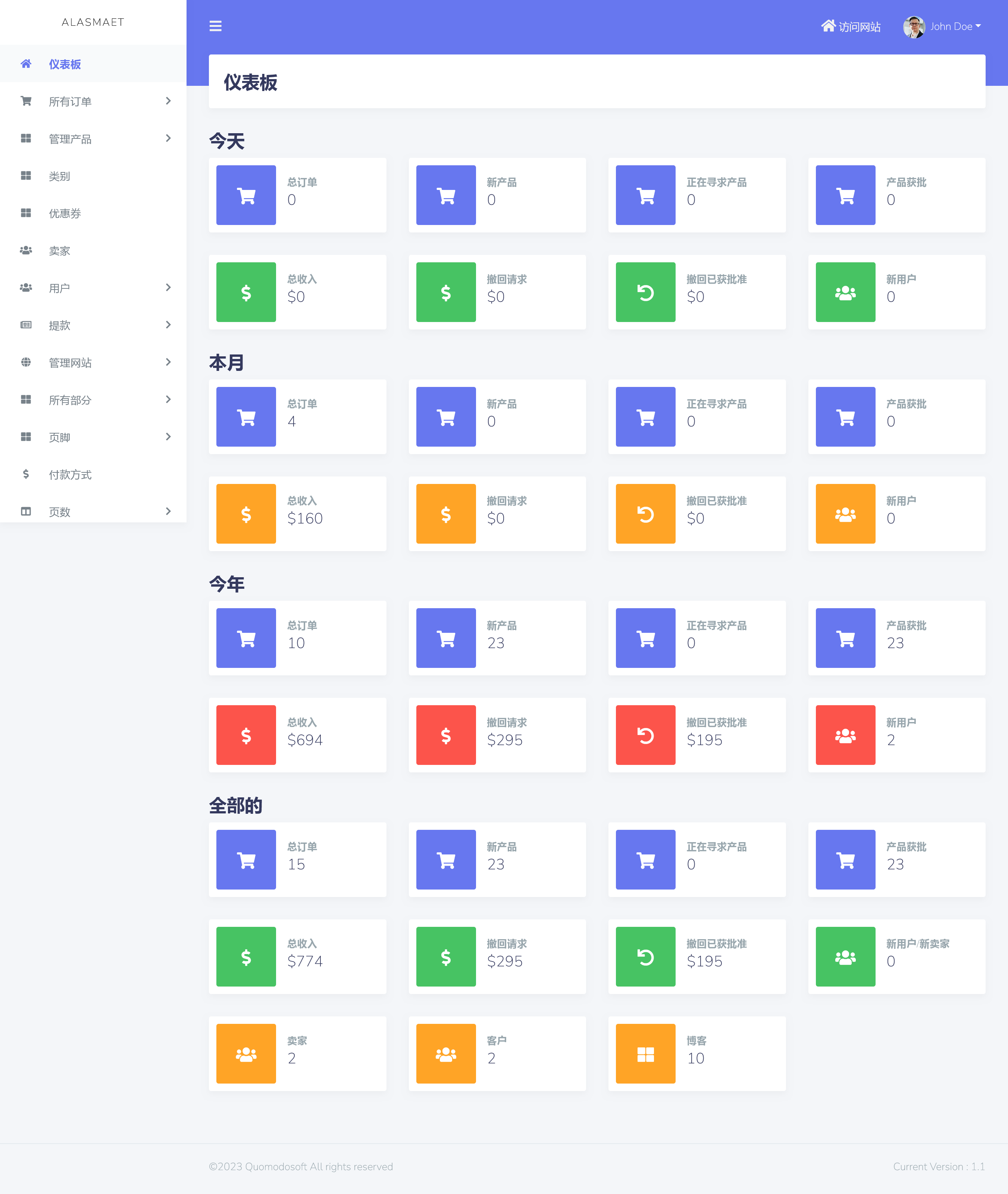The width and height of the screenshot is (1008, 1194).
Task: Toggle the hamburger sidebar menu icon
Action: [215, 26]
